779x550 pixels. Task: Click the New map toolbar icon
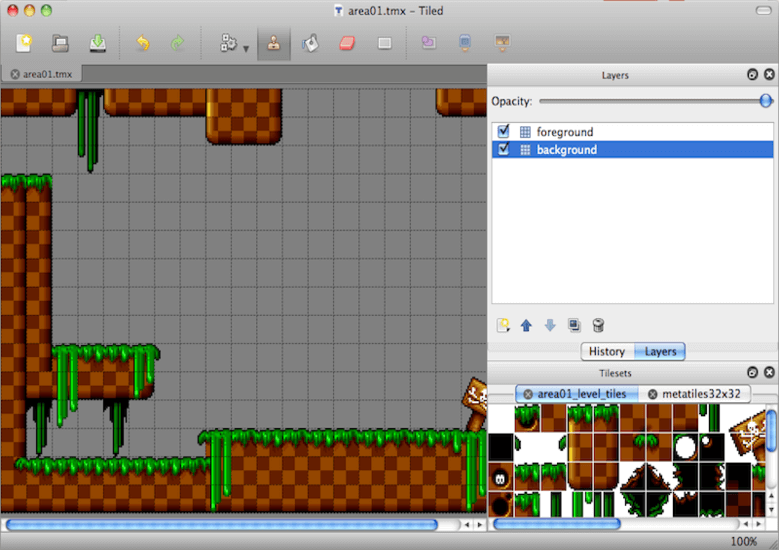pyautogui.click(x=24, y=43)
